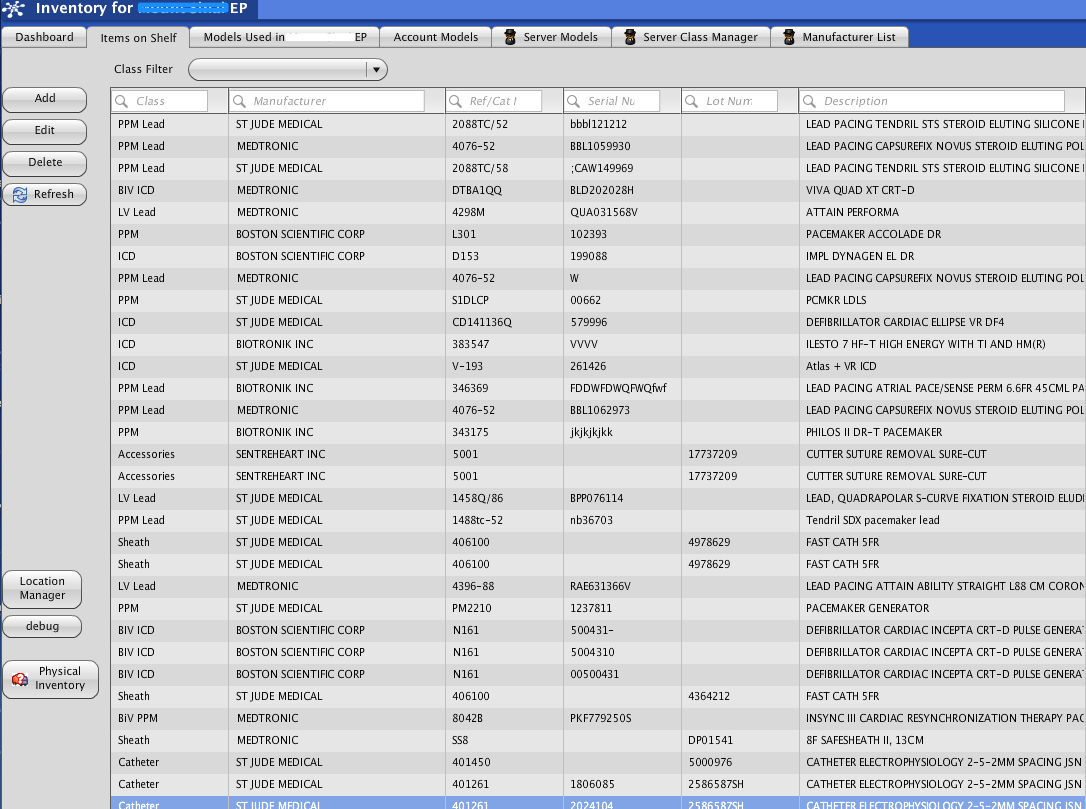This screenshot has width=1086, height=809.
Task: Click the Refresh button
Action: point(45,195)
